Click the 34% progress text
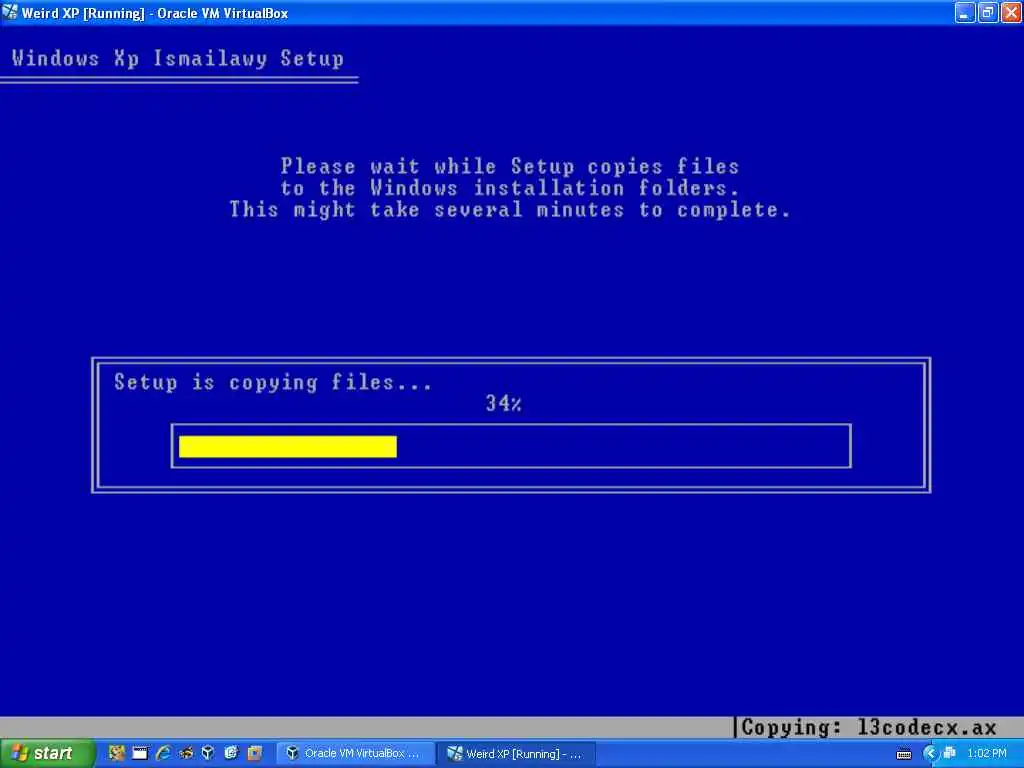 pyautogui.click(x=504, y=404)
